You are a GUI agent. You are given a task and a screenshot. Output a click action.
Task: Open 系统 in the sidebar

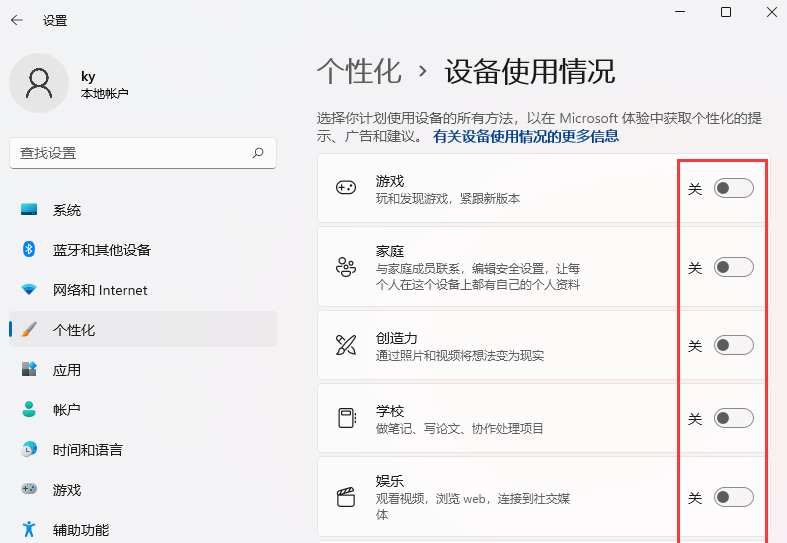pos(67,210)
